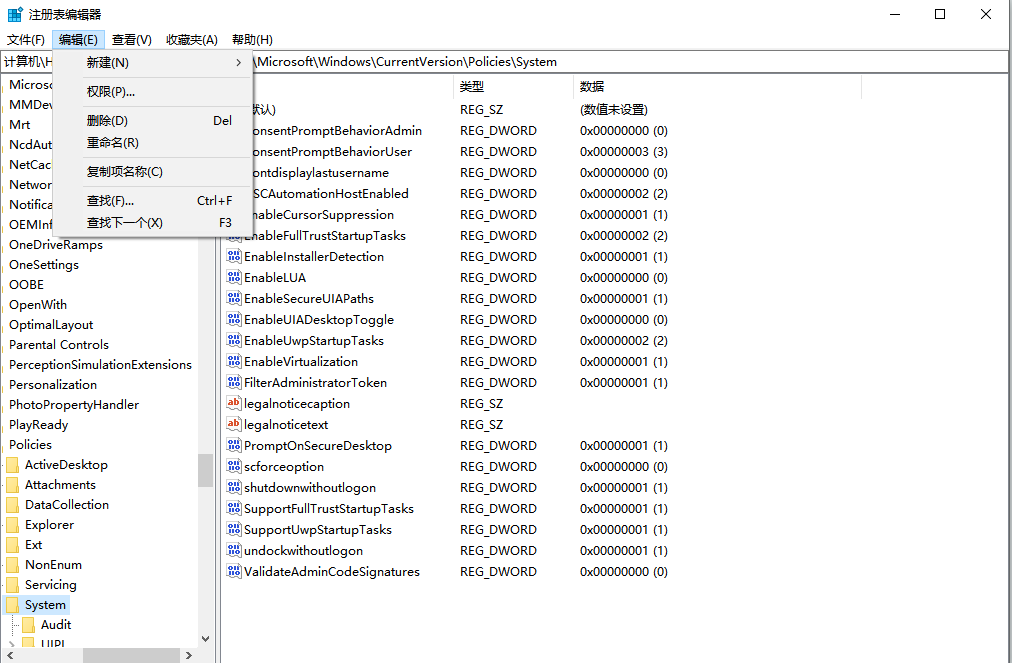Viewport: 1012px width, 663px height.
Task: Click the tree horizontal scrollbar right arrow
Action: (188, 655)
